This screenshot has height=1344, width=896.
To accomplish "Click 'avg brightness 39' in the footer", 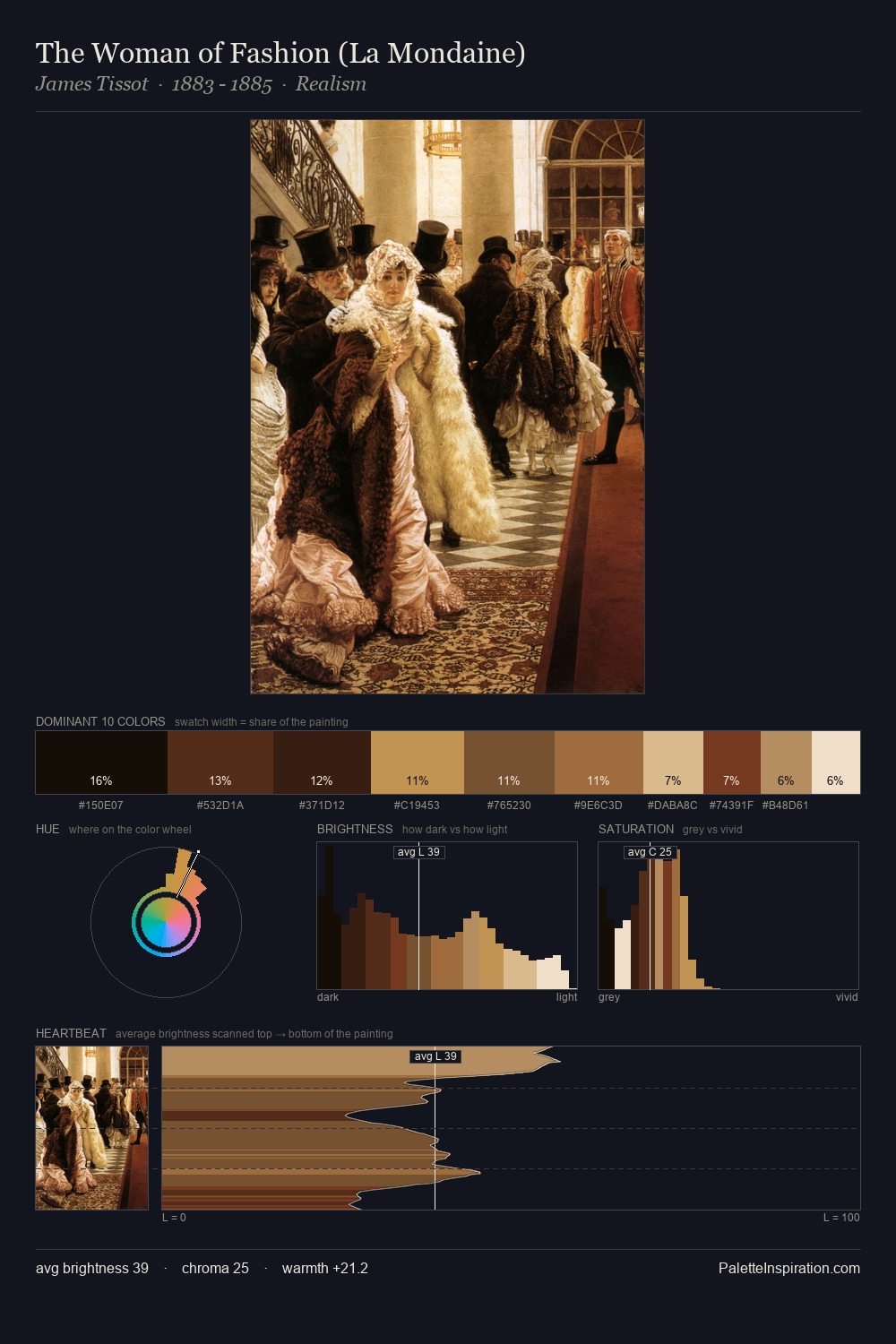I will coord(92,1268).
